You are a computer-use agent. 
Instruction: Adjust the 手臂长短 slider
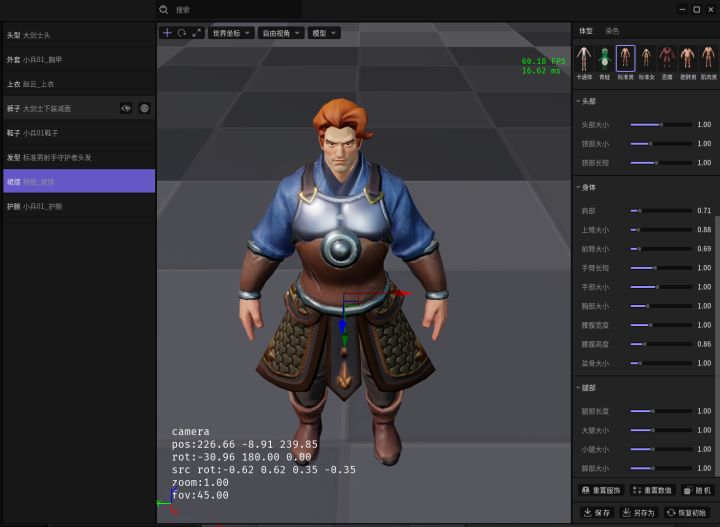(661, 268)
